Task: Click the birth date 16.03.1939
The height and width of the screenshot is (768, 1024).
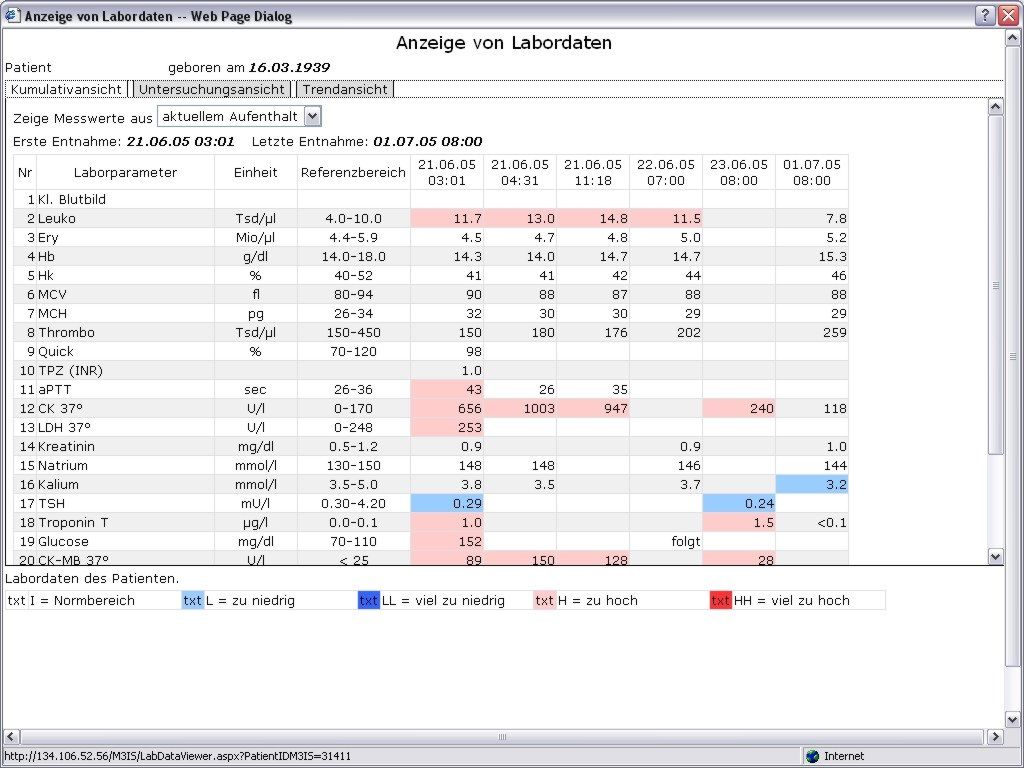Action: [x=289, y=67]
